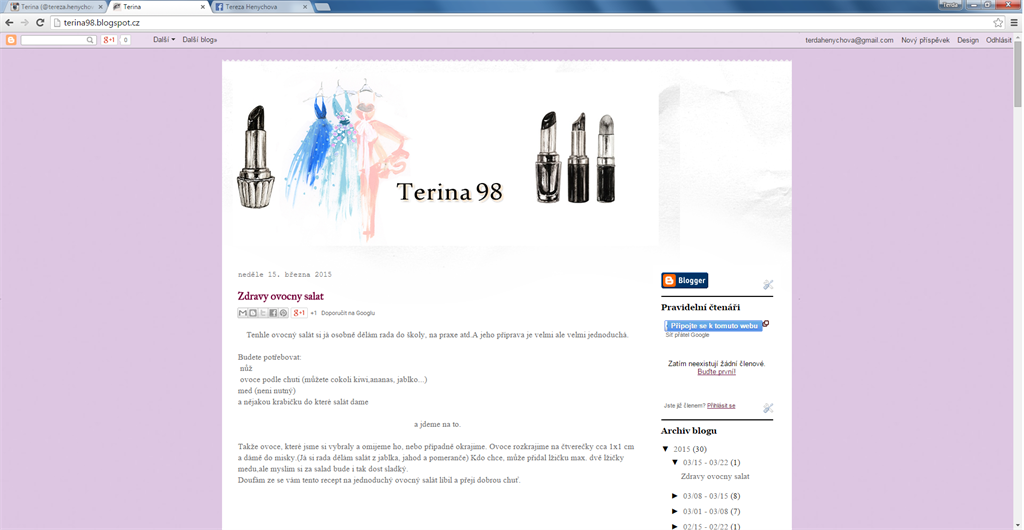
Task: Share post by email (Gmail icon)
Action: point(243,313)
